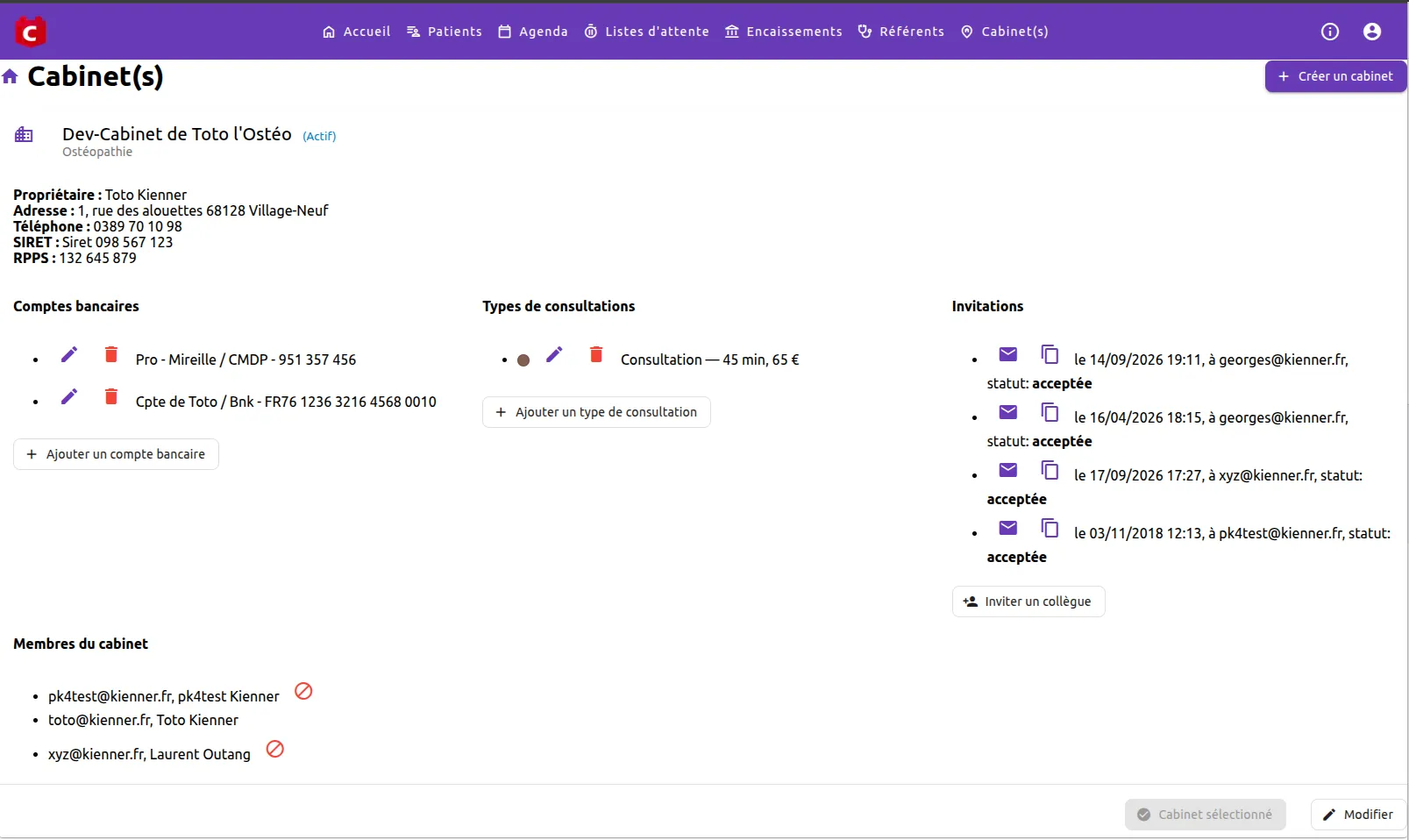Screen dimensions: 1409x840
Task: Open the Cabinet(s) menu item
Action: (1005, 32)
